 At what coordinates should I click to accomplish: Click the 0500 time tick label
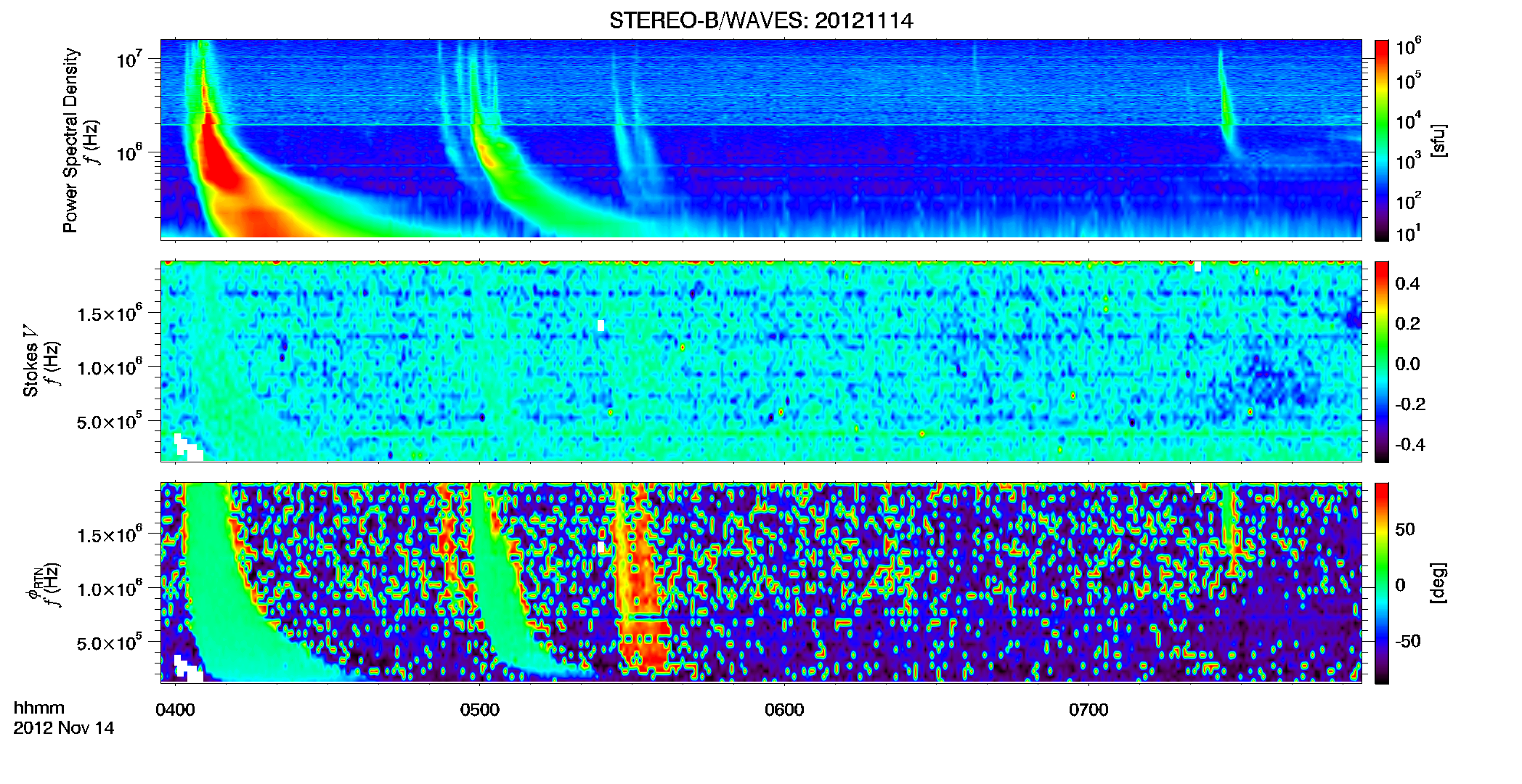479,710
